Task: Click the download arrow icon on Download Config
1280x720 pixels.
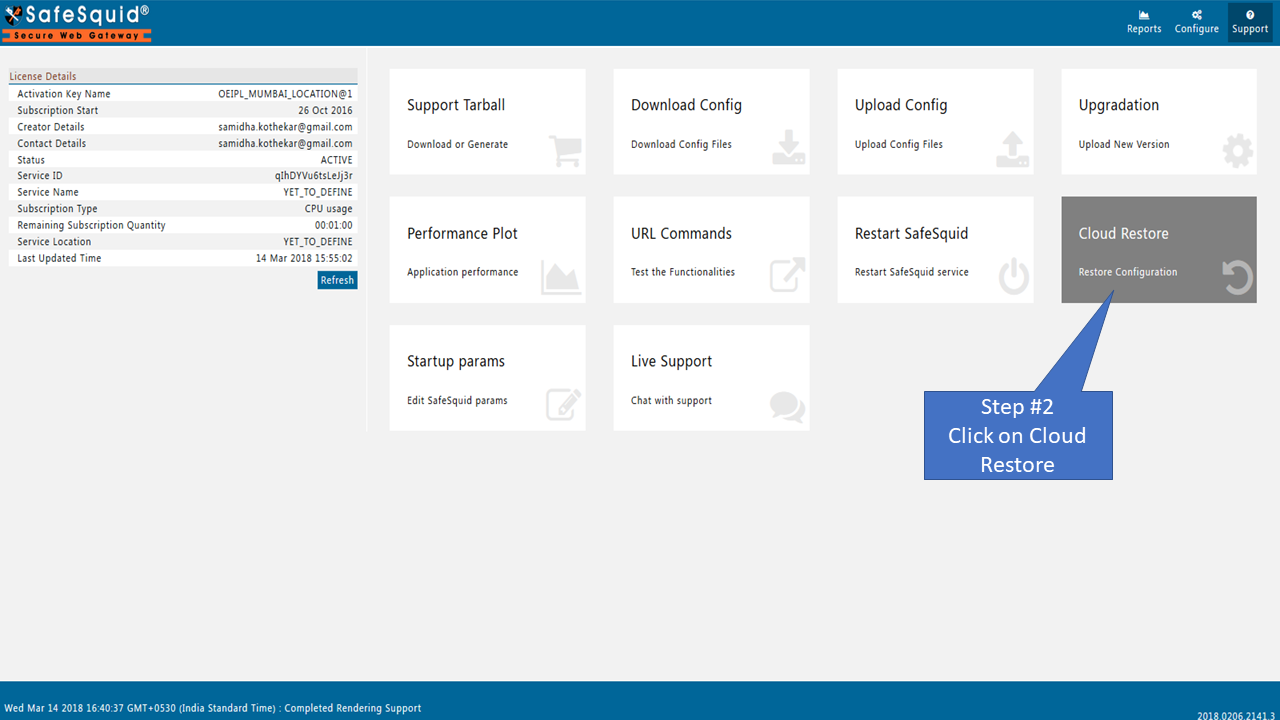Action: point(789,148)
